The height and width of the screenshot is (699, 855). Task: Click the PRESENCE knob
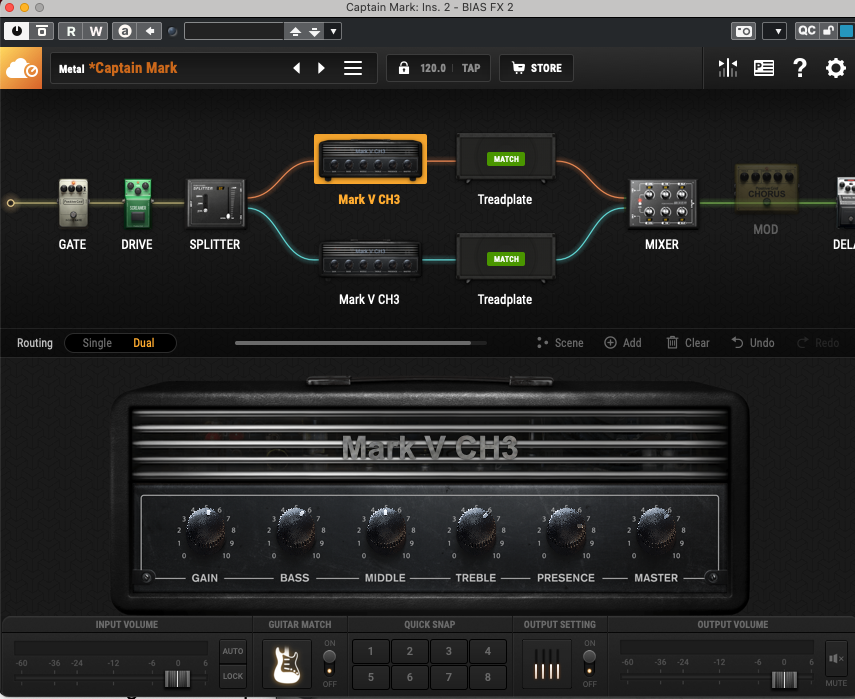567,528
